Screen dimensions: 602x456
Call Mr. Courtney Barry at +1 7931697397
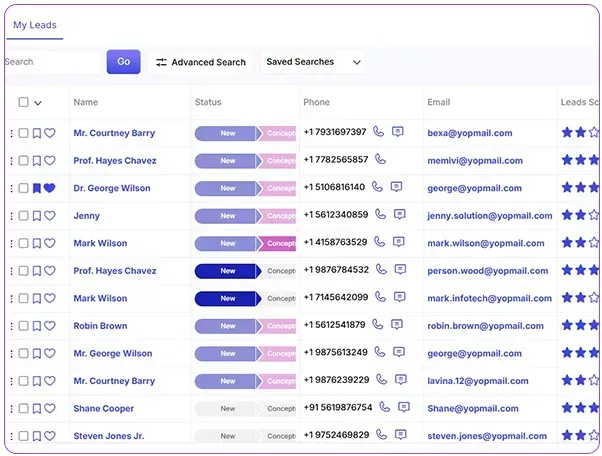tap(379, 132)
